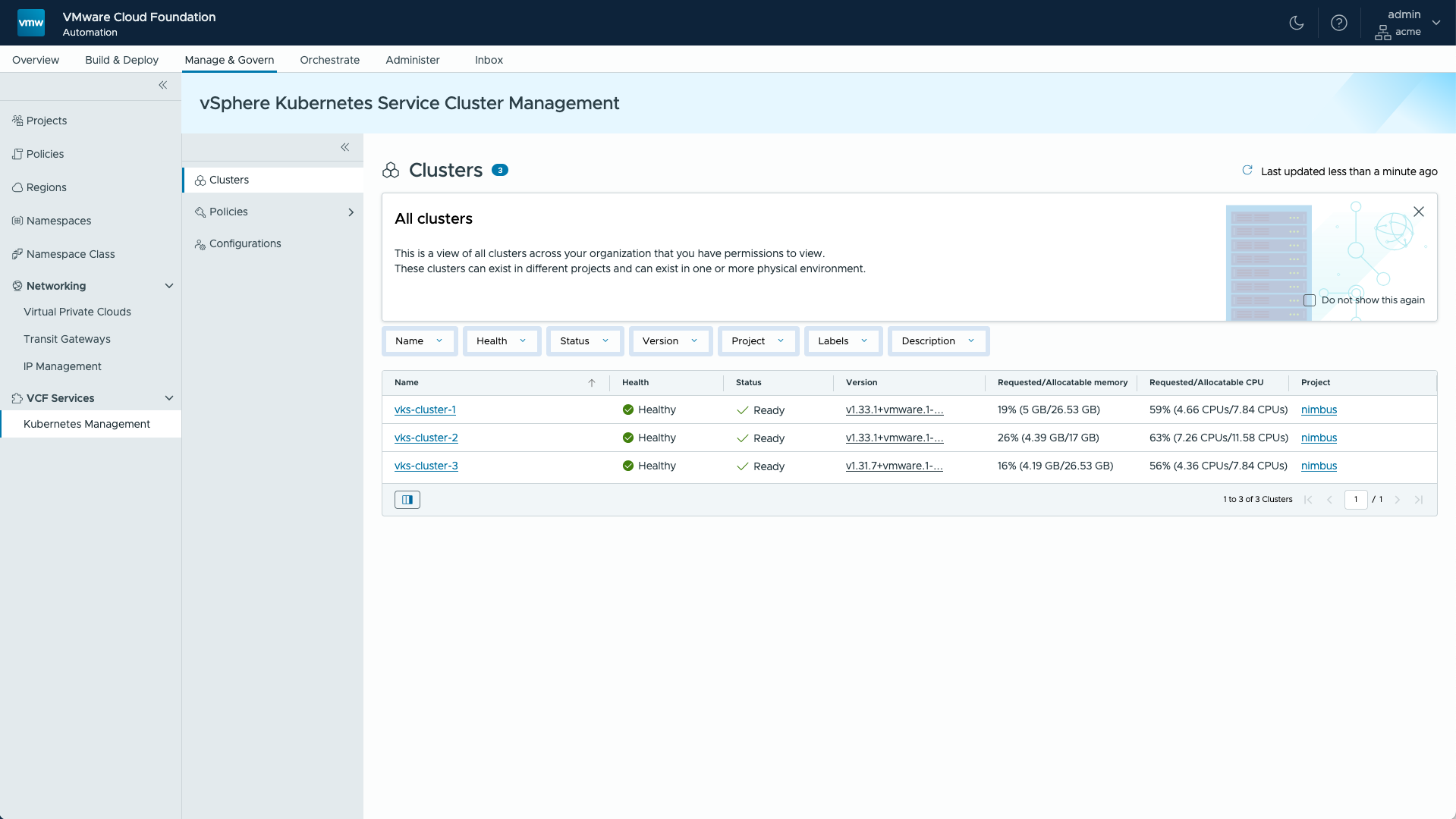Go to the first page
This screenshot has height=819, width=1456.
coord(1308,500)
